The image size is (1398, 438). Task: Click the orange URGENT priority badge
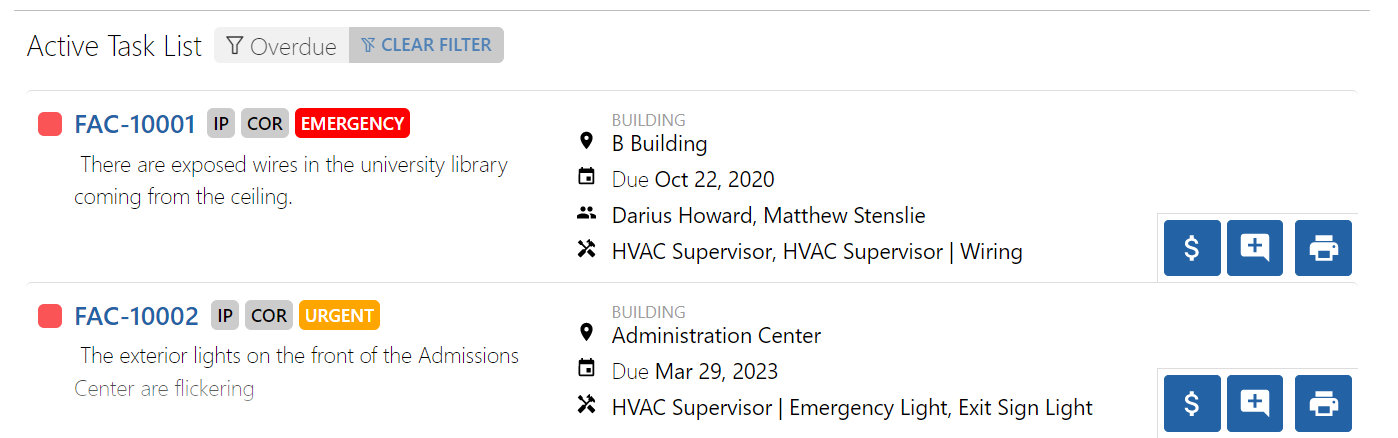[339, 316]
